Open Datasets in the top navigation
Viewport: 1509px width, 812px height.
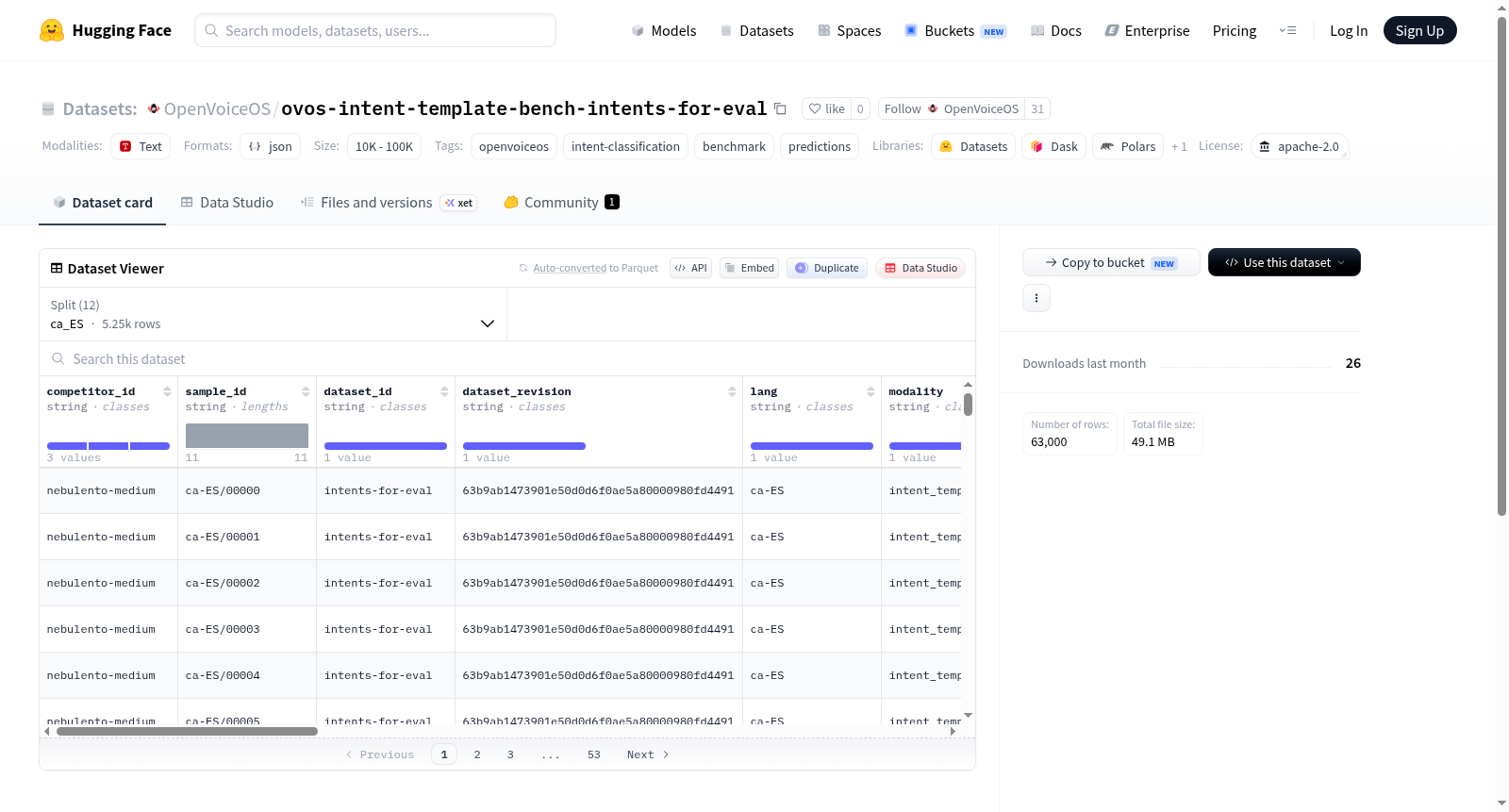click(x=757, y=30)
